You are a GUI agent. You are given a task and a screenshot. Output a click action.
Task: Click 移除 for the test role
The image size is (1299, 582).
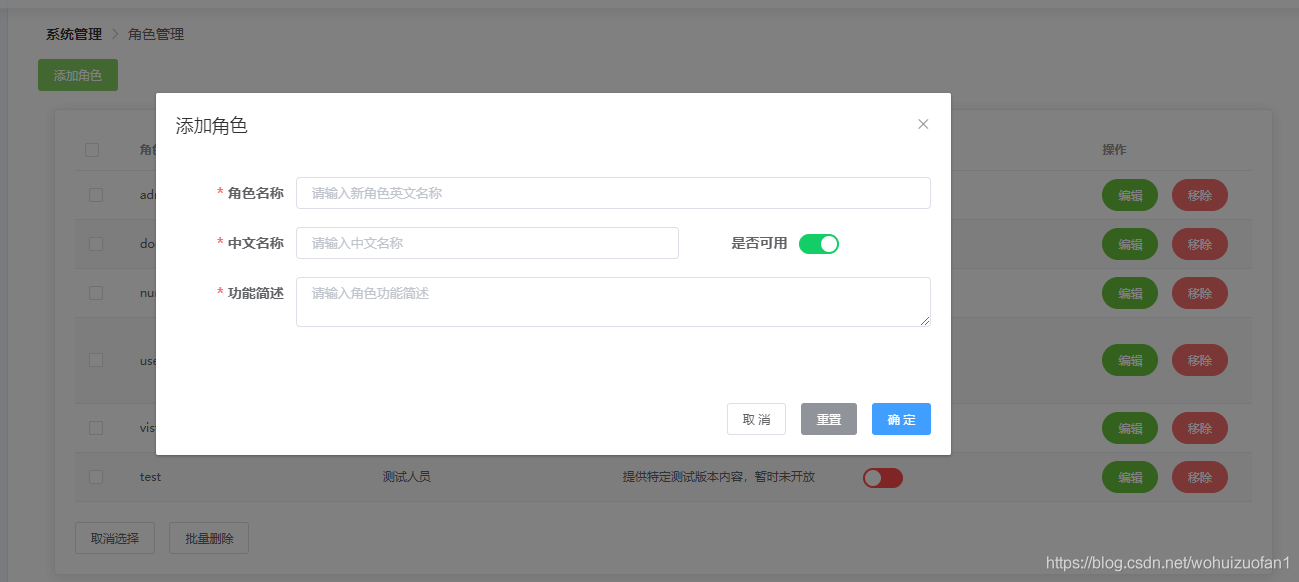pyautogui.click(x=1199, y=477)
